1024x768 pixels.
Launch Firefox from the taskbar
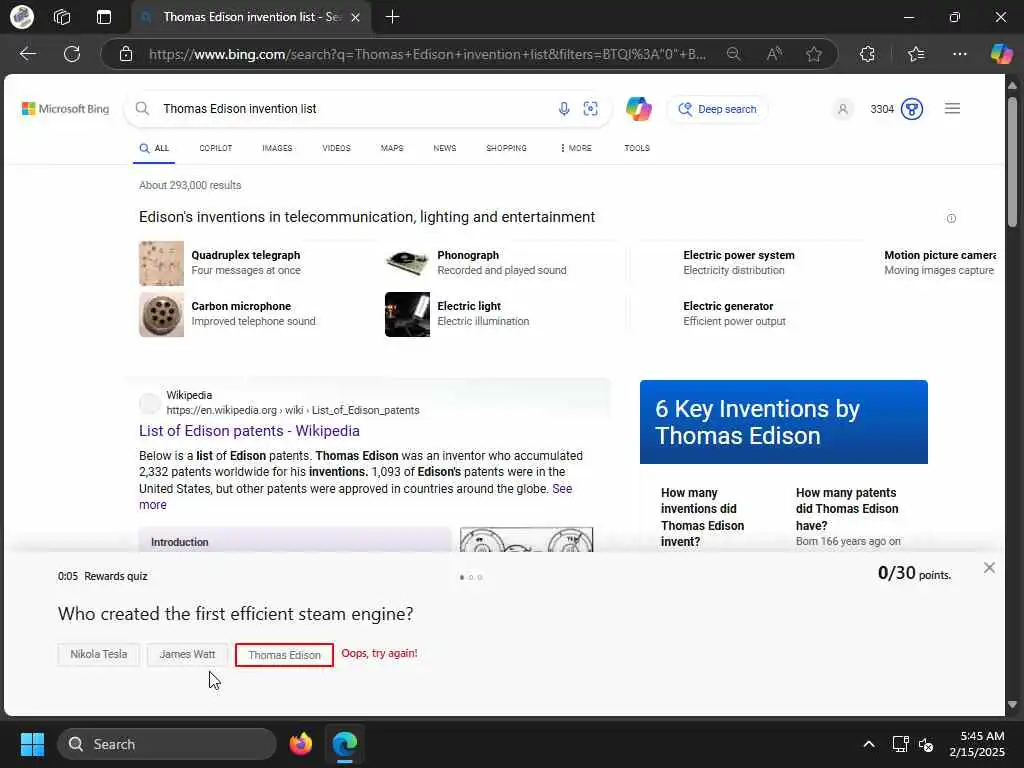pyautogui.click(x=301, y=744)
